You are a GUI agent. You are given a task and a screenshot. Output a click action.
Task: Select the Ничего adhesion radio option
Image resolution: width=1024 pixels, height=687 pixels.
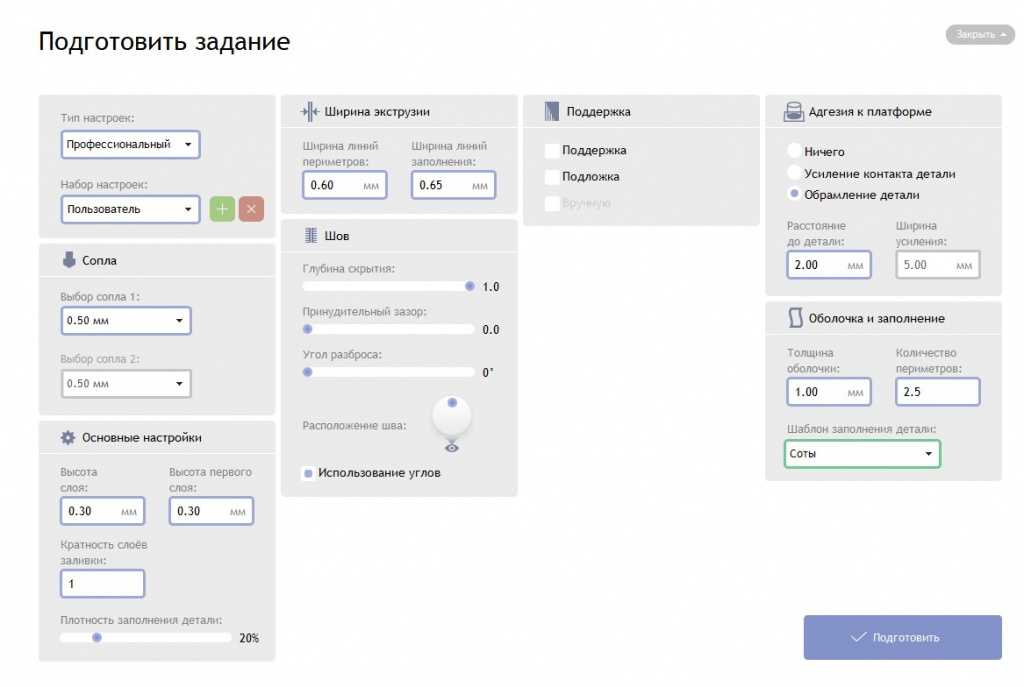tap(795, 152)
